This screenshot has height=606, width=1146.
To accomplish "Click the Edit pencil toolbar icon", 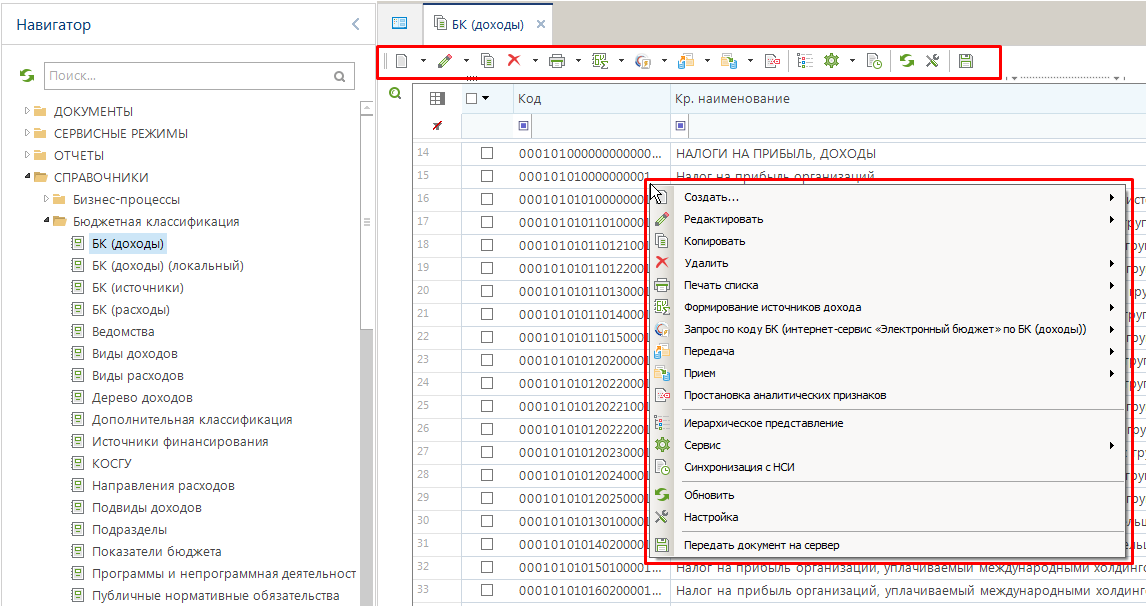I will pyautogui.click(x=444, y=61).
